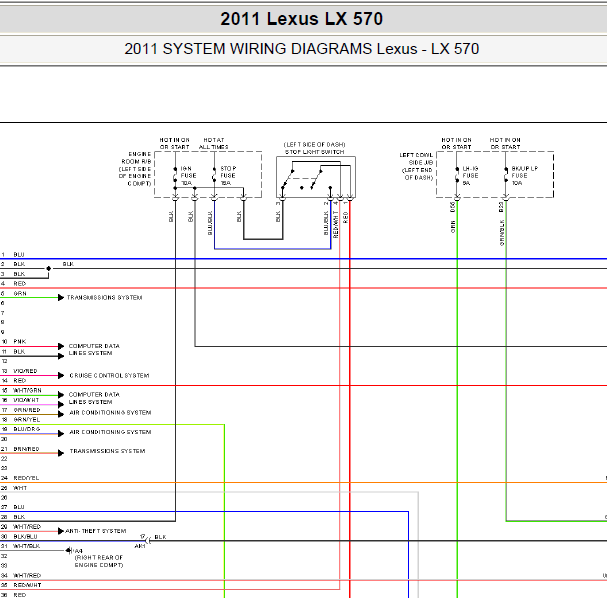Click the 'AK1' connector label
Image resolution: width=607 pixels, height=598 pixels.
tap(140, 546)
